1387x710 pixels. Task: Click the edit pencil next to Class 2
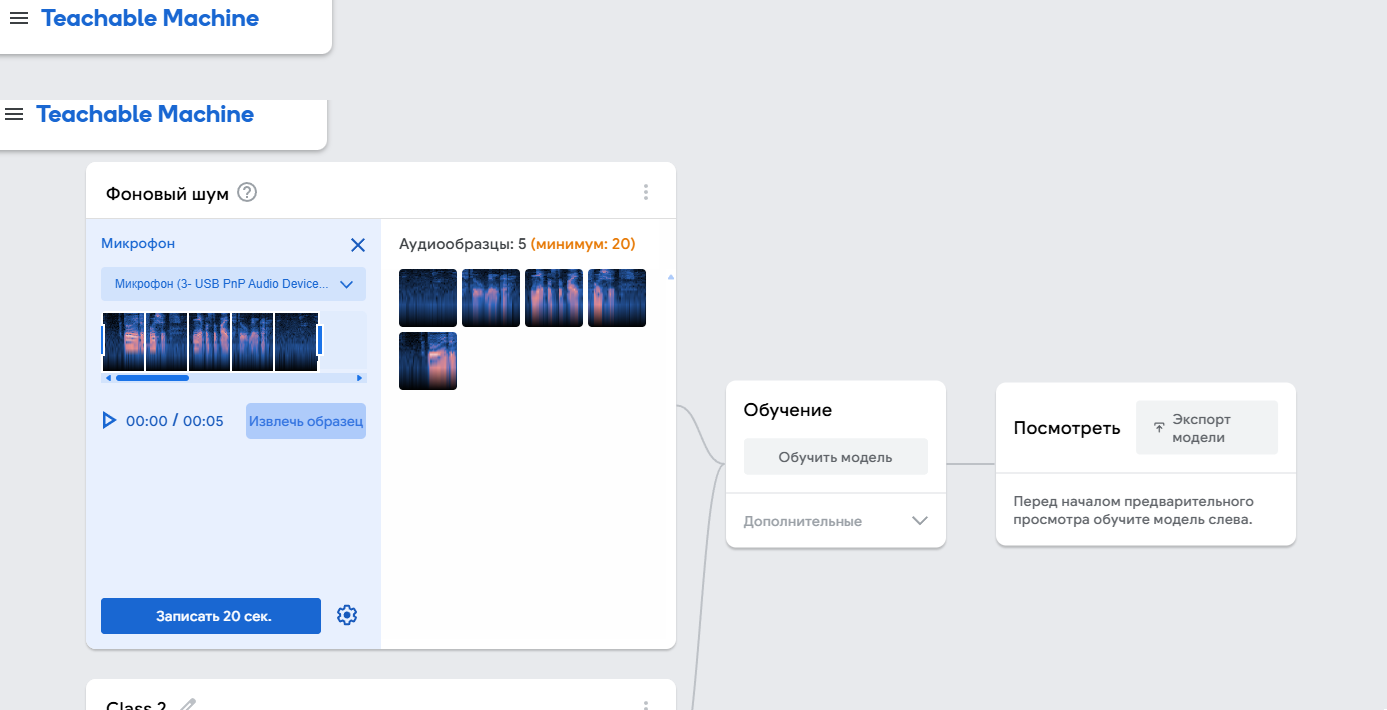coord(188,705)
